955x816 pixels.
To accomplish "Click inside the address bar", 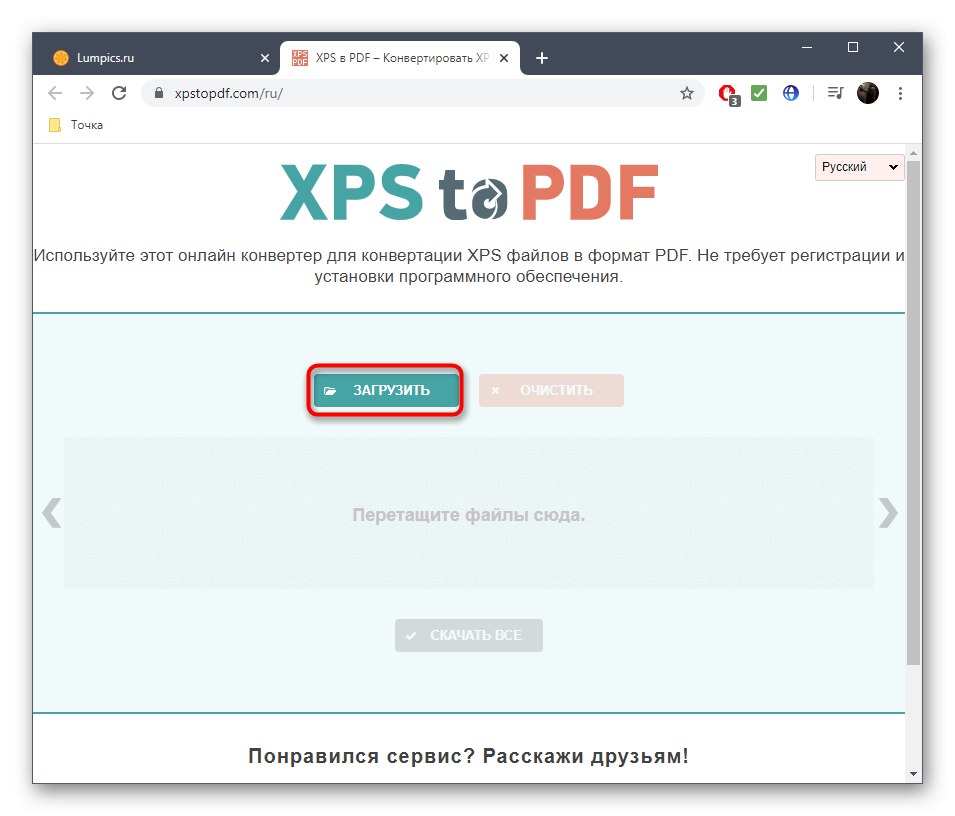I will [x=400, y=92].
